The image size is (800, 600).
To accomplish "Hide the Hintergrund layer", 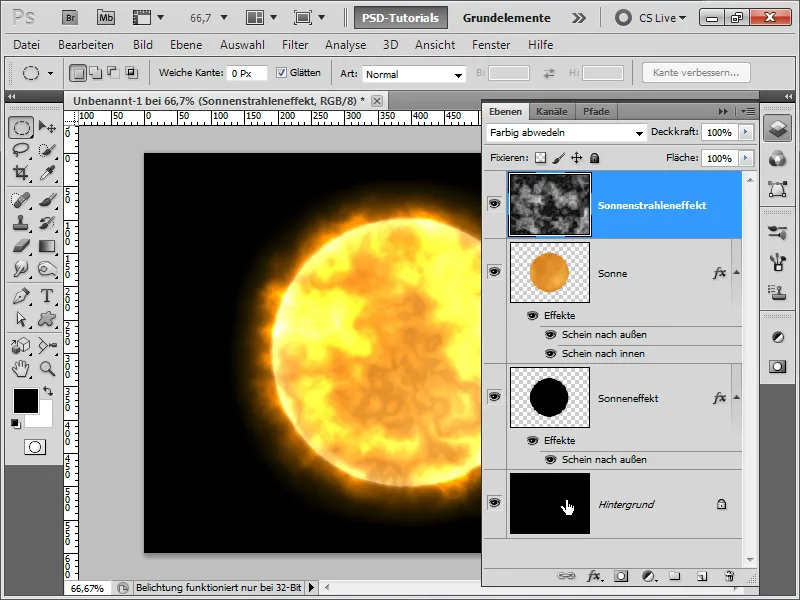I will [x=494, y=503].
